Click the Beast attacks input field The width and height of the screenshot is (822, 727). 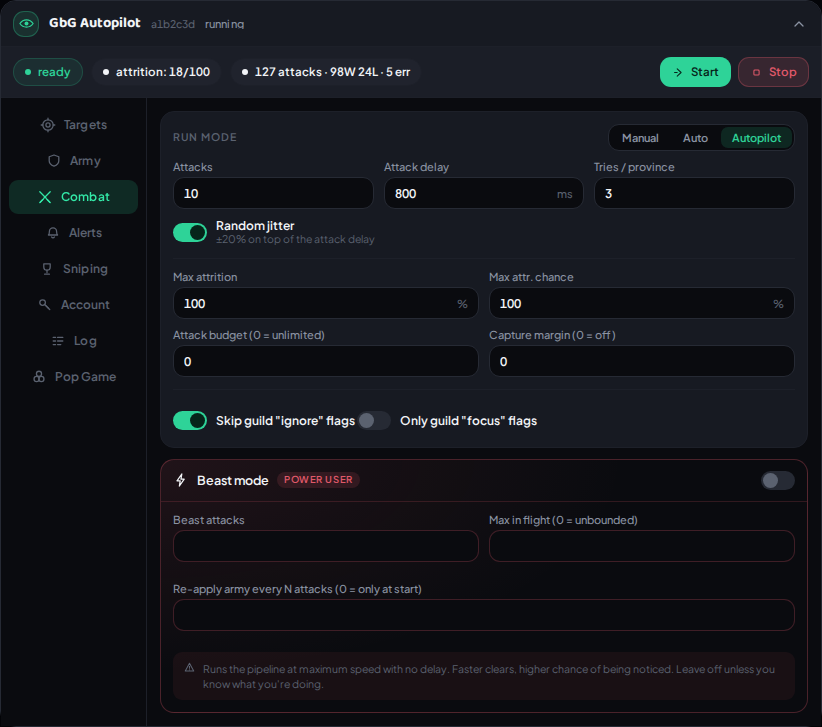[x=326, y=546]
